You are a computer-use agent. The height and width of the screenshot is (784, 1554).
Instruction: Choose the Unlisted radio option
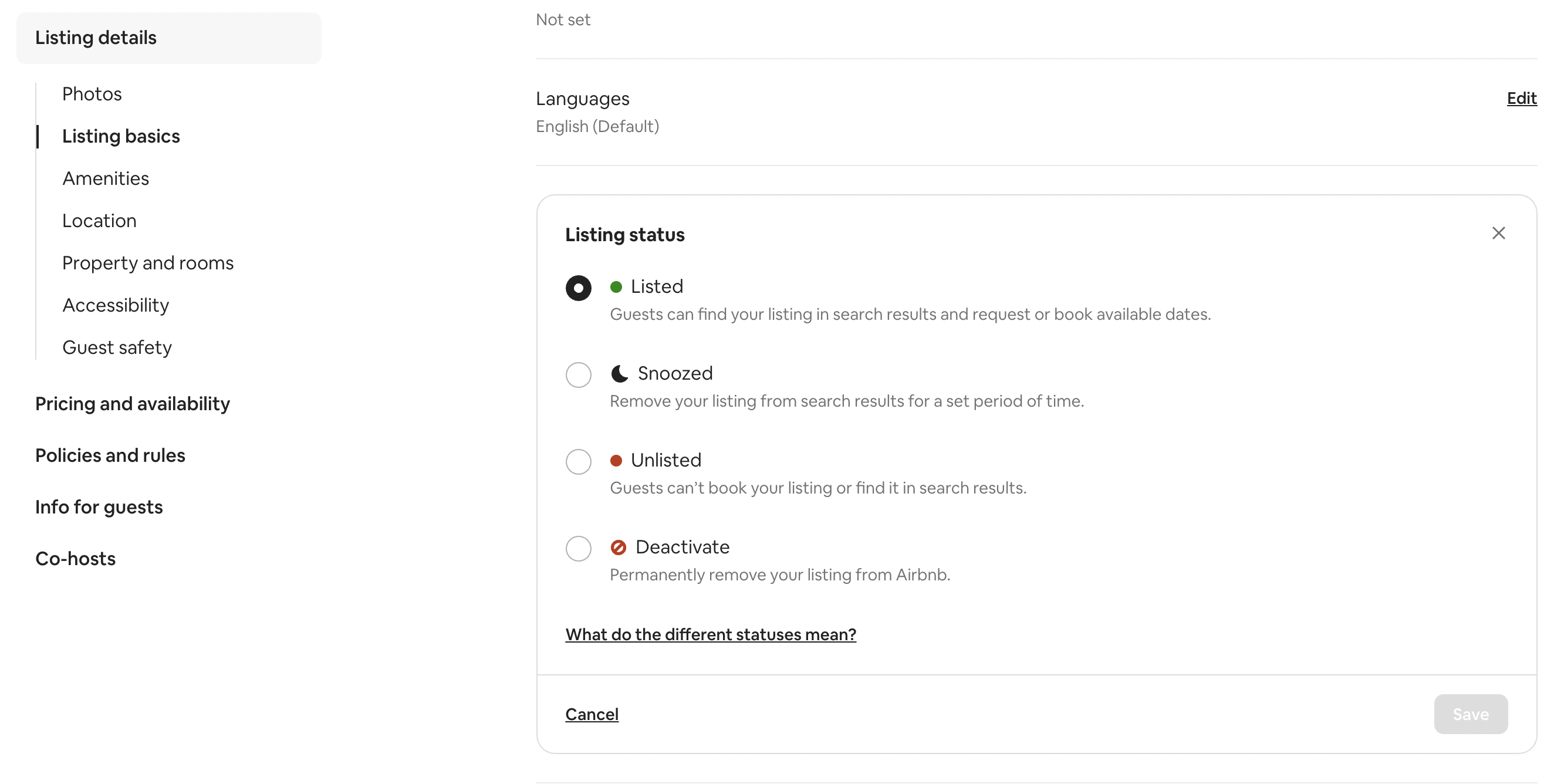[579, 462]
